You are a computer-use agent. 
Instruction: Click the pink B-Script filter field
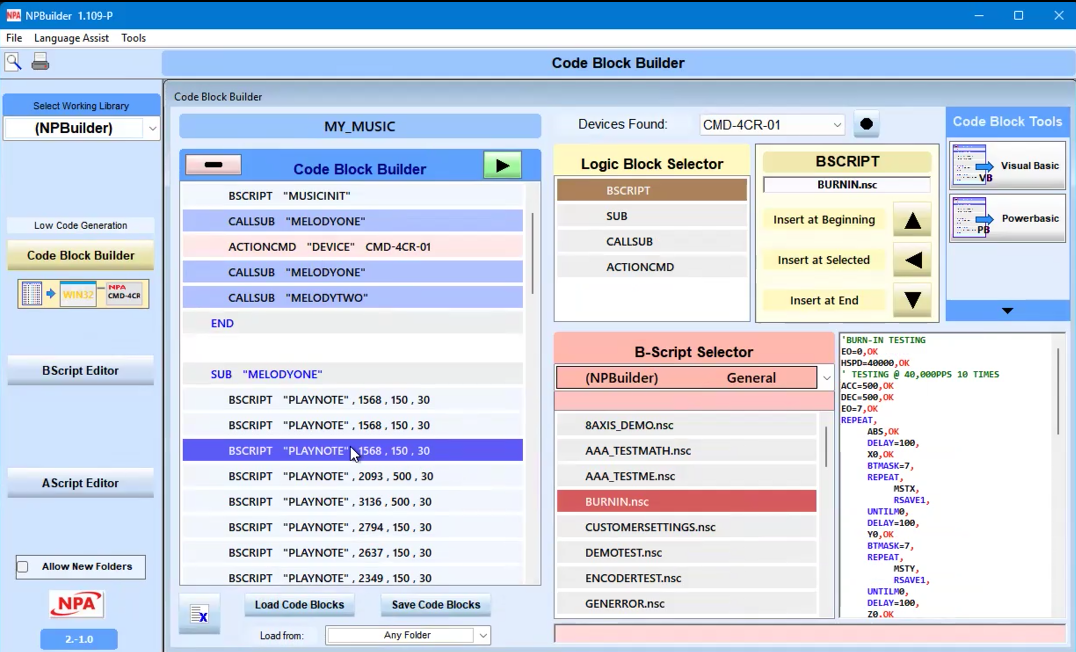pyautogui.click(x=694, y=401)
